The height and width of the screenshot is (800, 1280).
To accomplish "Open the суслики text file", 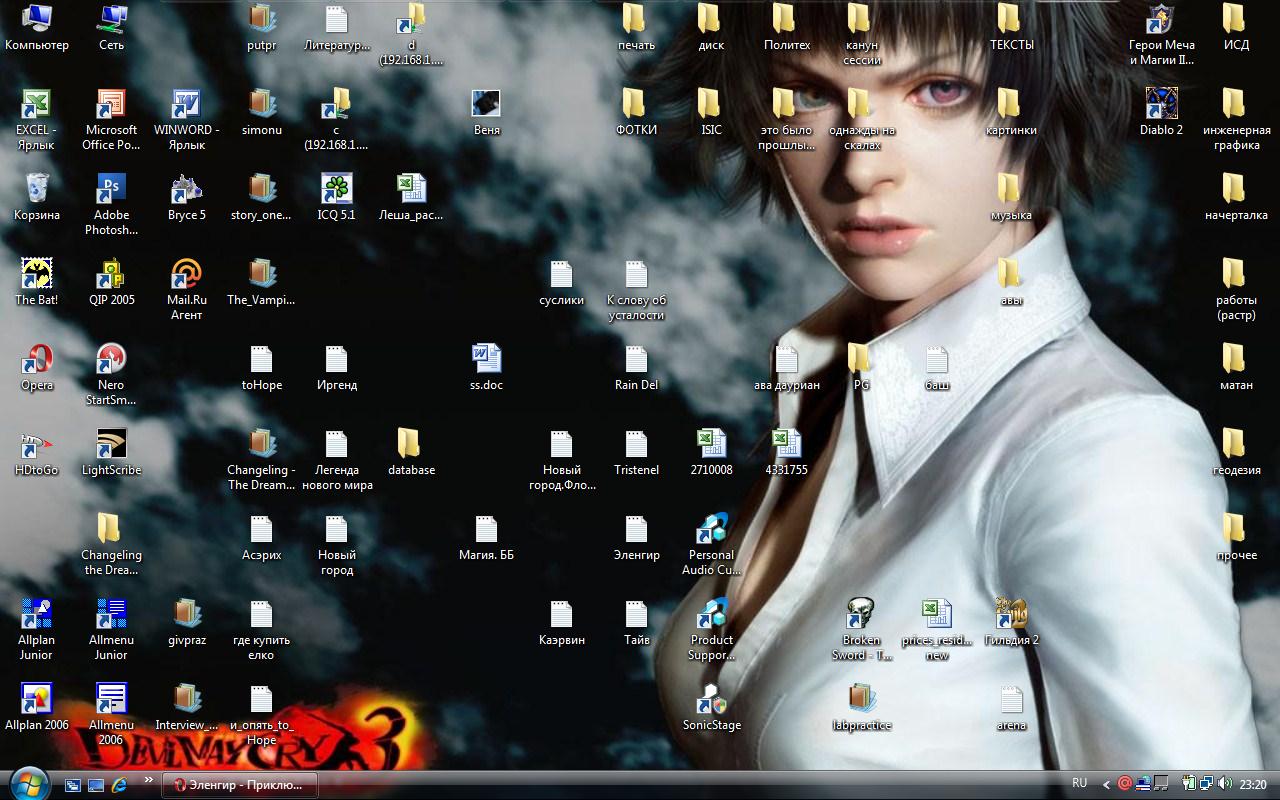I will pyautogui.click(x=561, y=282).
